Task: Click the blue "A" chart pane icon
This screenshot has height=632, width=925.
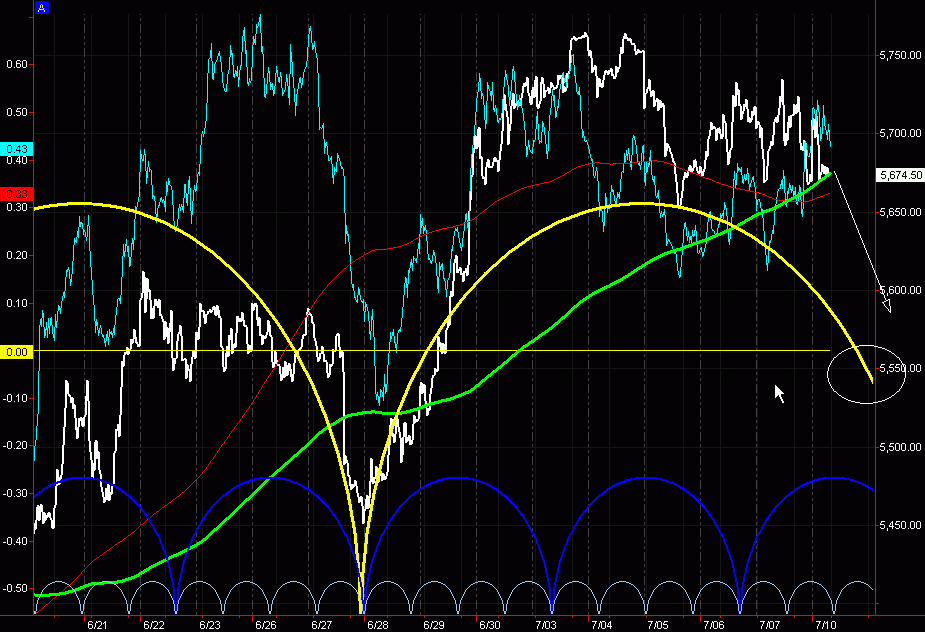Action: tap(41, 8)
